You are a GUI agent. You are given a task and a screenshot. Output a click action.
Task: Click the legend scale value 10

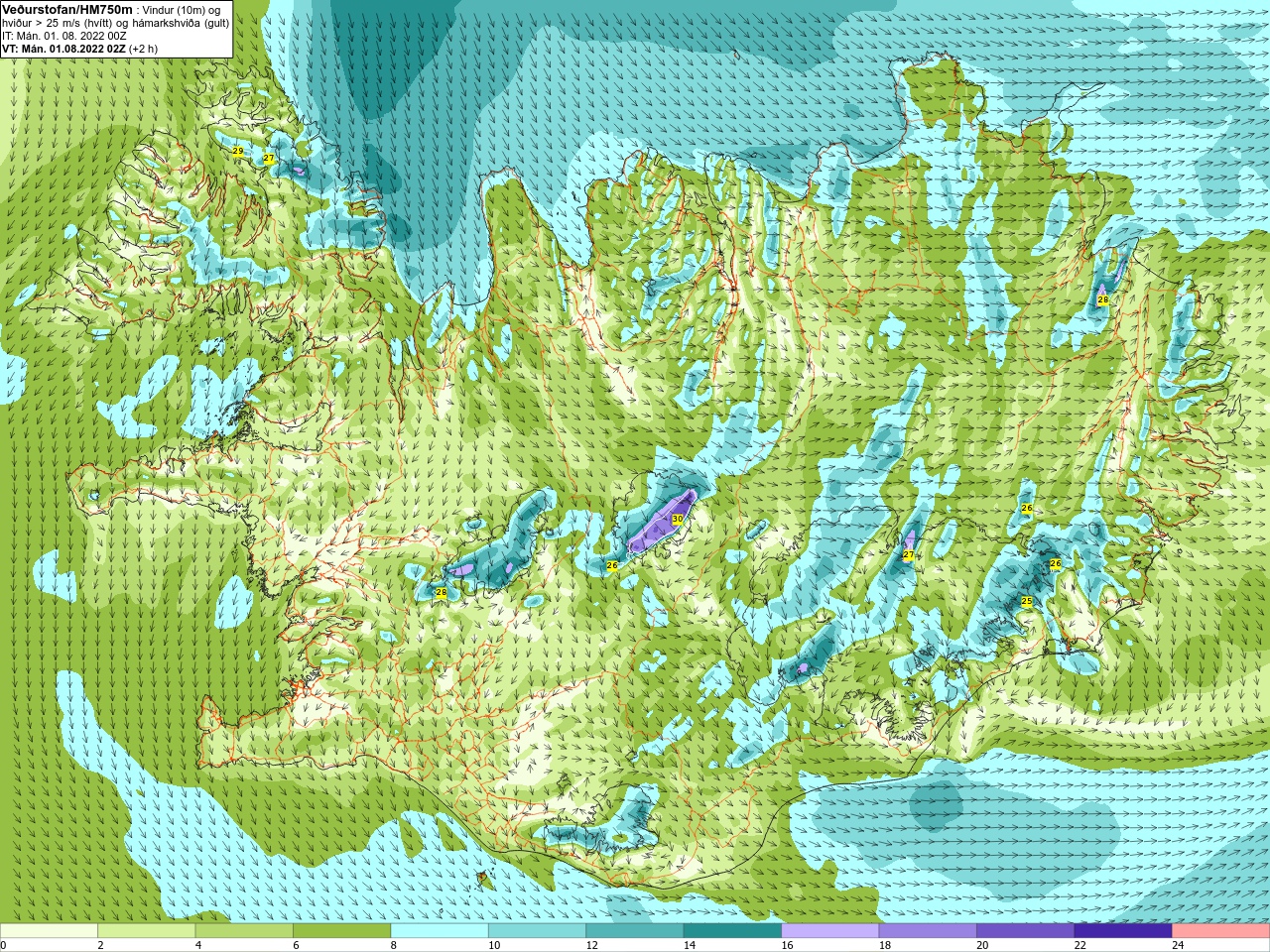coord(493,945)
